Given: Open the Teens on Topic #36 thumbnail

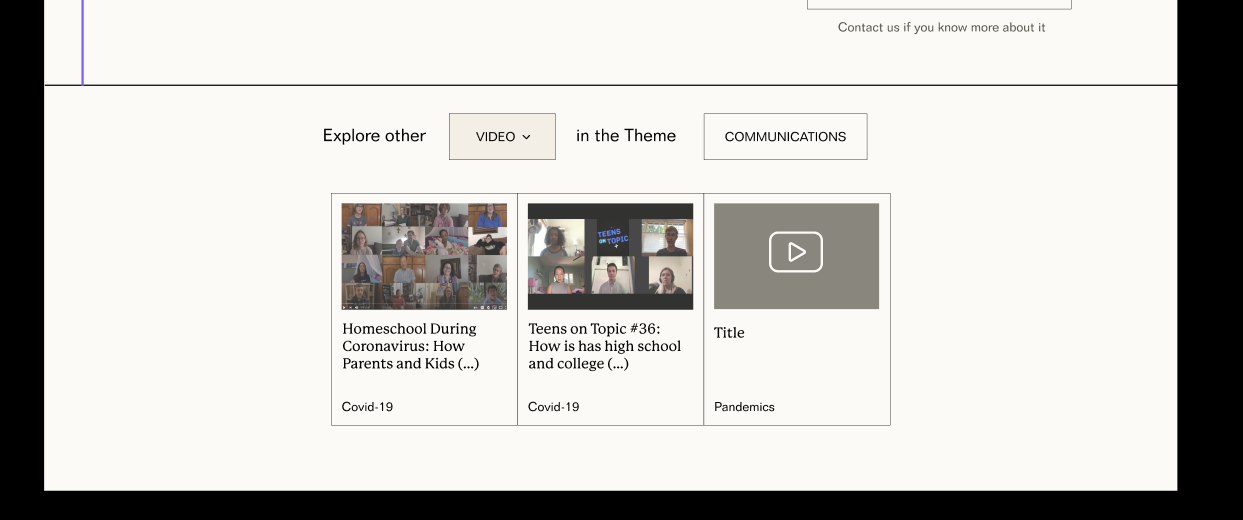Looking at the screenshot, I should (x=610, y=256).
